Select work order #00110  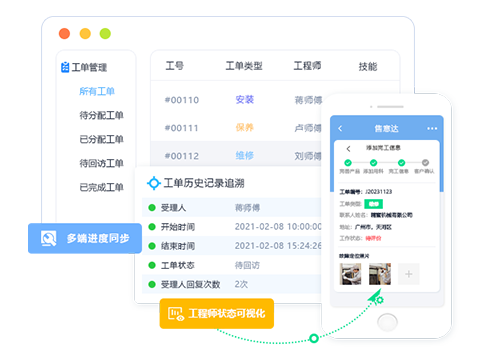182,100
